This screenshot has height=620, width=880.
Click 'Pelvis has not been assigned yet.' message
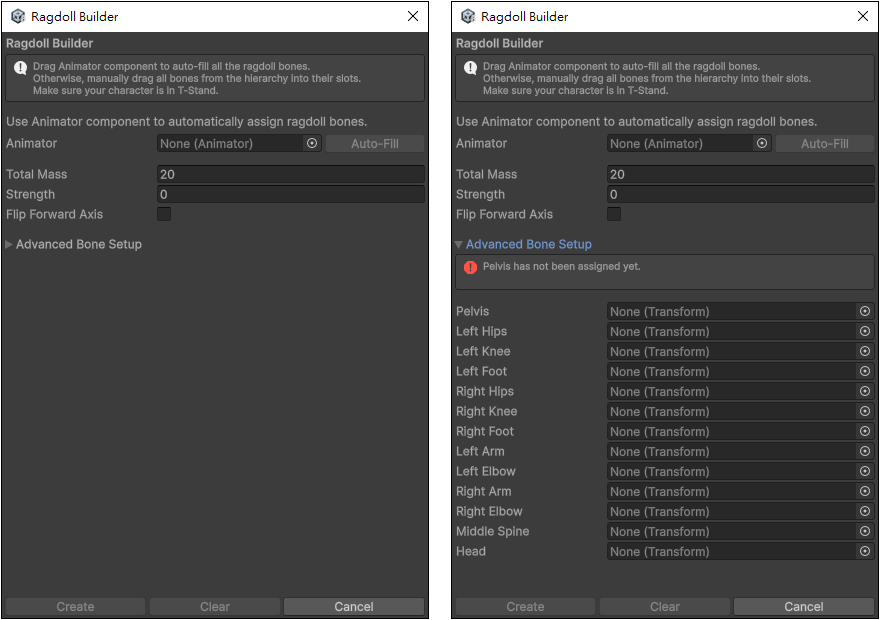[x=561, y=267]
